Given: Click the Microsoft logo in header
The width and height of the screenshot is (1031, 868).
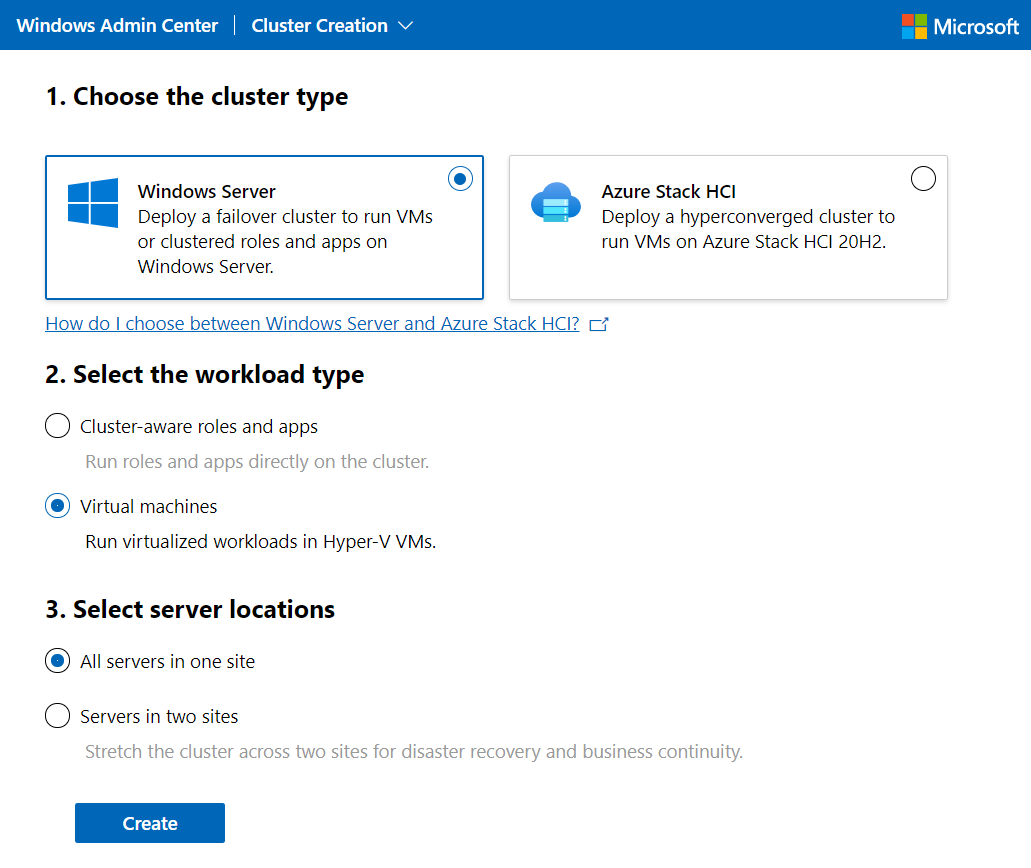Looking at the screenshot, I should [x=914, y=26].
